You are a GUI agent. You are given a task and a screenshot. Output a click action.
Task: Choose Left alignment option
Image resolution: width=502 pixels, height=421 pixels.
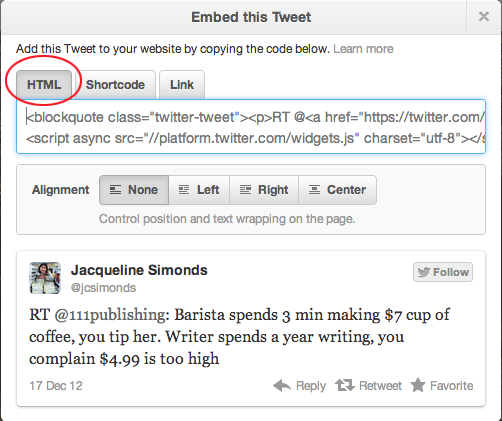[199, 190]
